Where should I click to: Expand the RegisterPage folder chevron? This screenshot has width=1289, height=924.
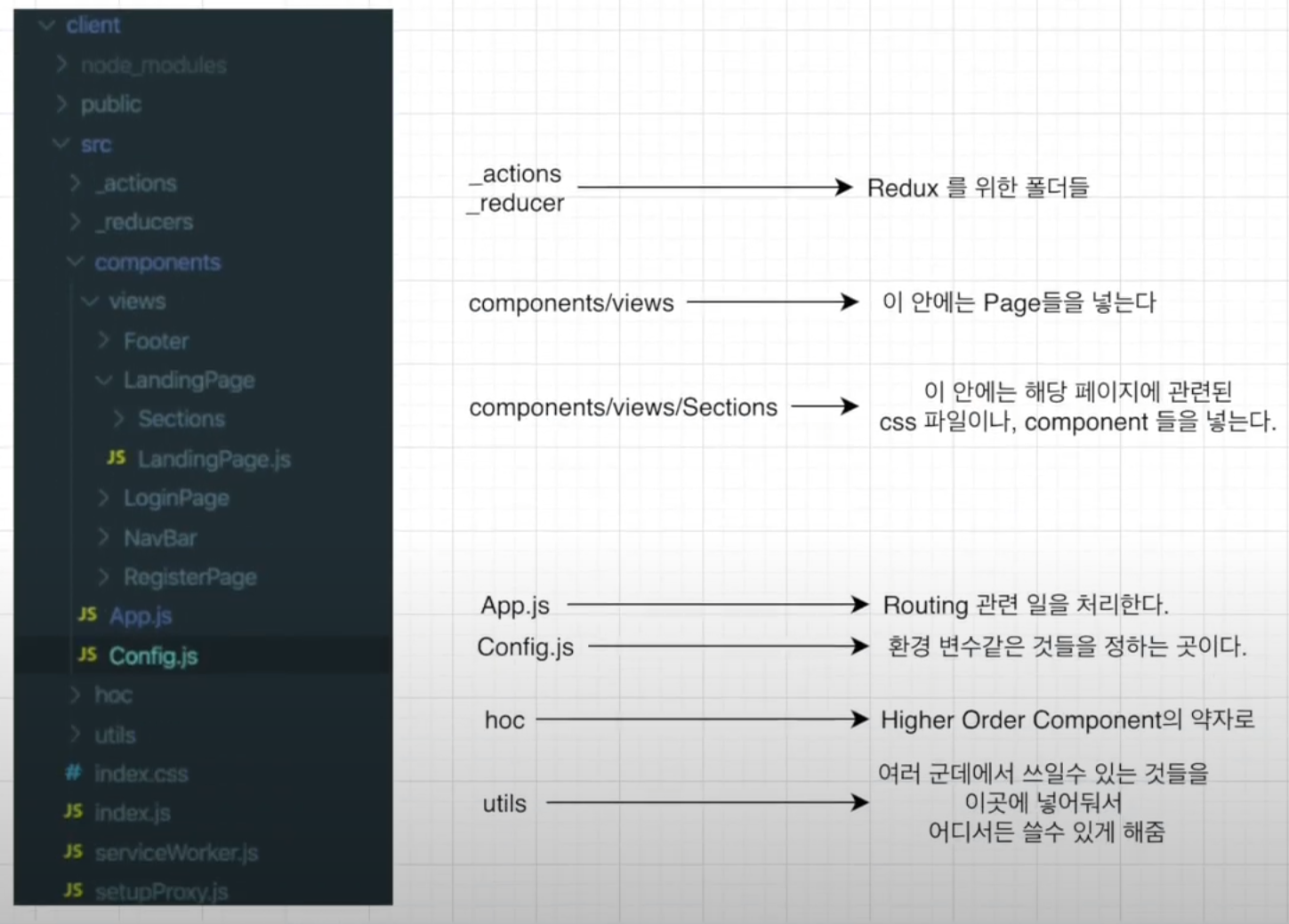(104, 576)
